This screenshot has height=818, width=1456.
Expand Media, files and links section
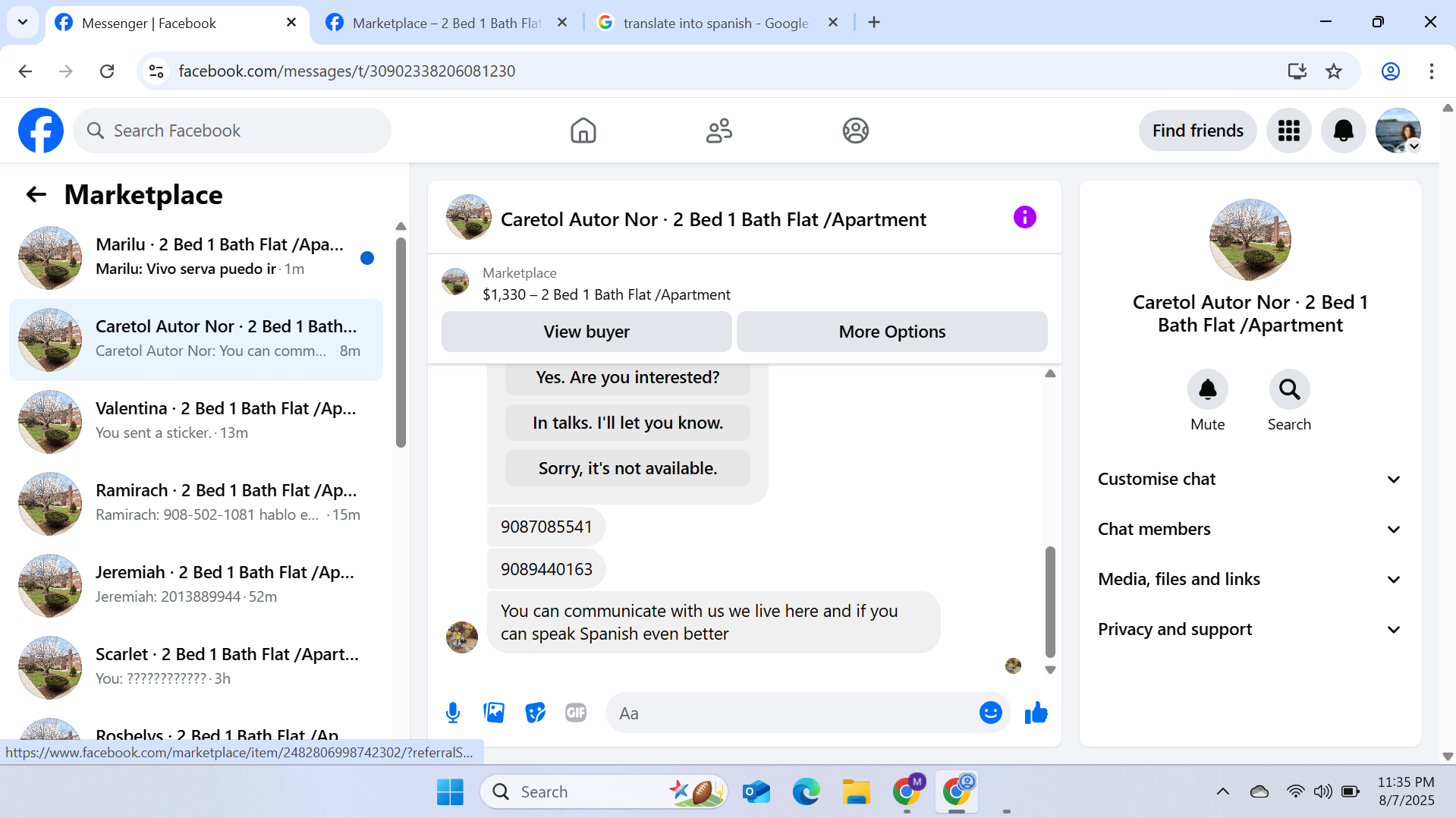(x=1250, y=580)
